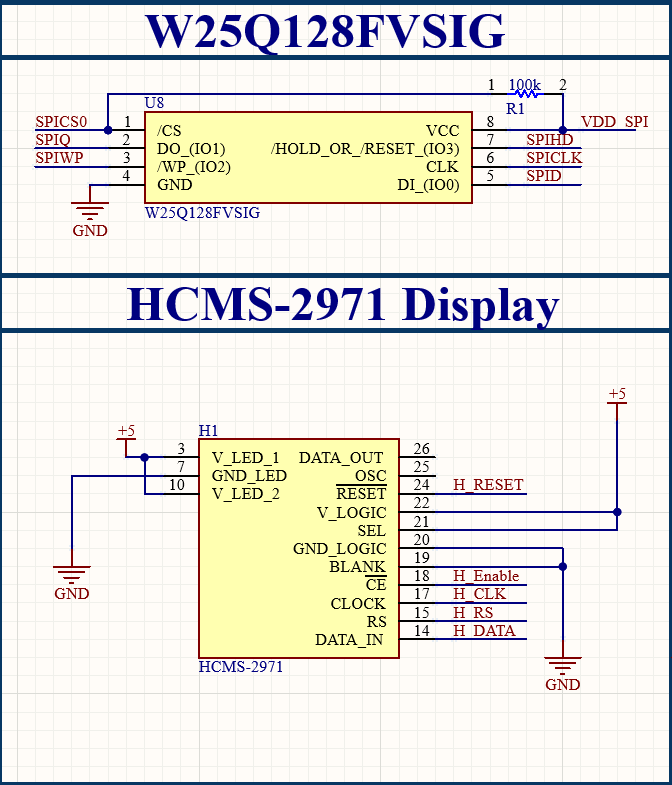Select the R1 100k resistor symbol
The width and height of the screenshot is (672, 785).
(x=525, y=94)
